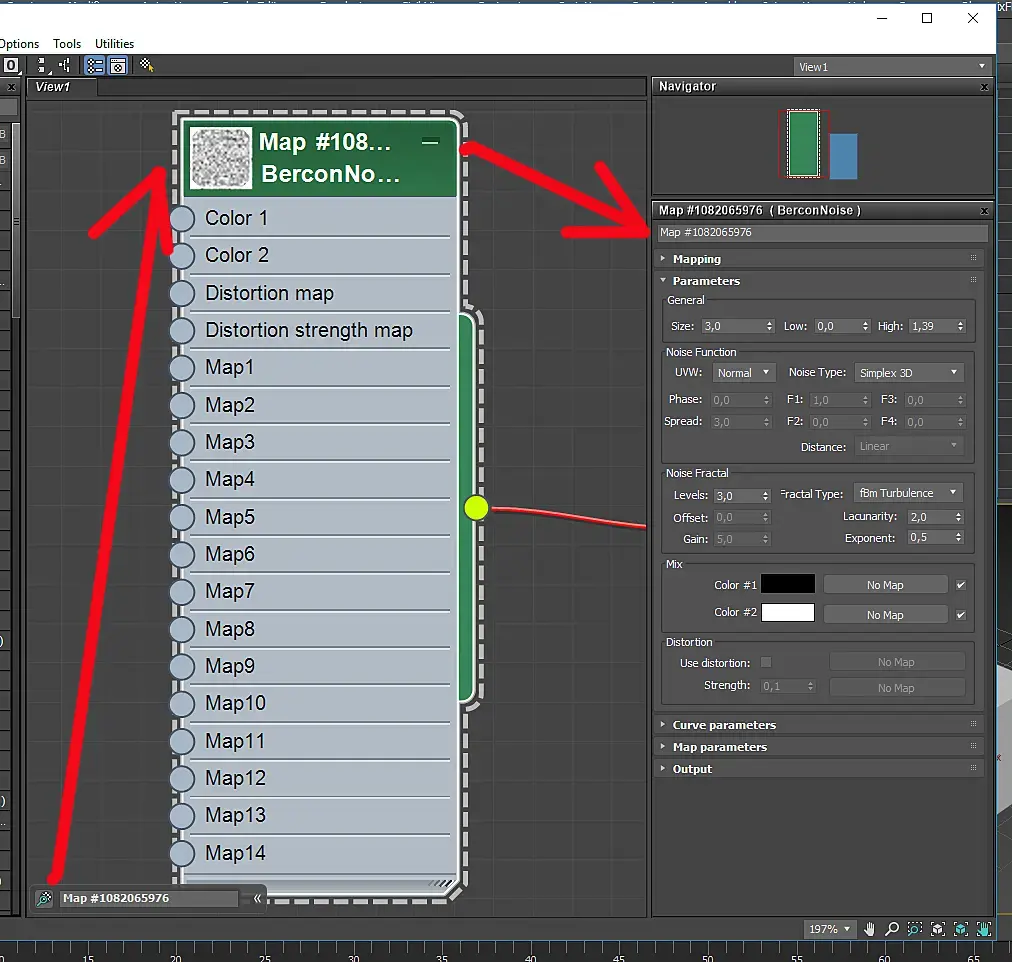The height and width of the screenshot is (962, 1012).
Task: Open the black Color #1 swatch
Action: 787,584
